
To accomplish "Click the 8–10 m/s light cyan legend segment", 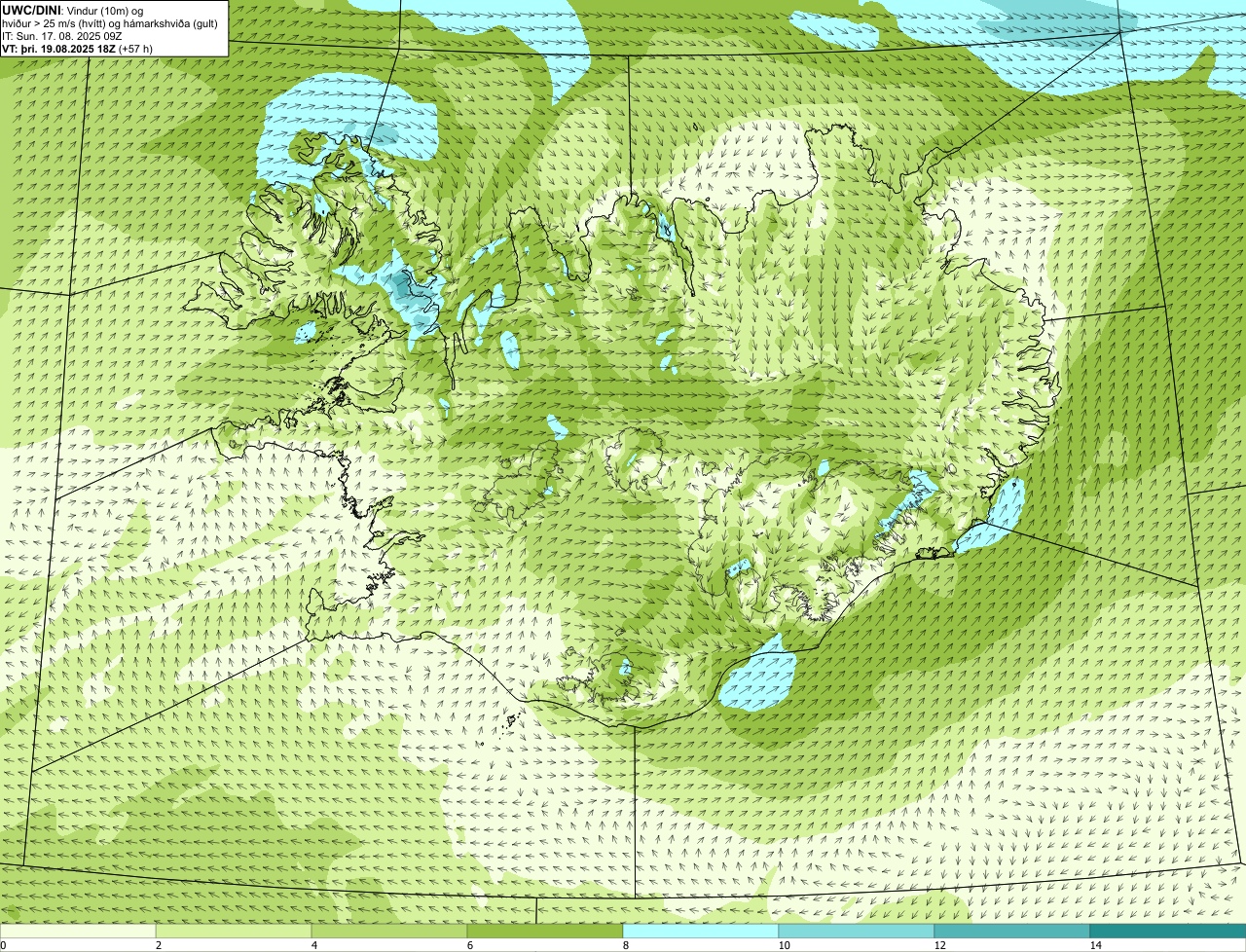I will click(x=701, y=932).
